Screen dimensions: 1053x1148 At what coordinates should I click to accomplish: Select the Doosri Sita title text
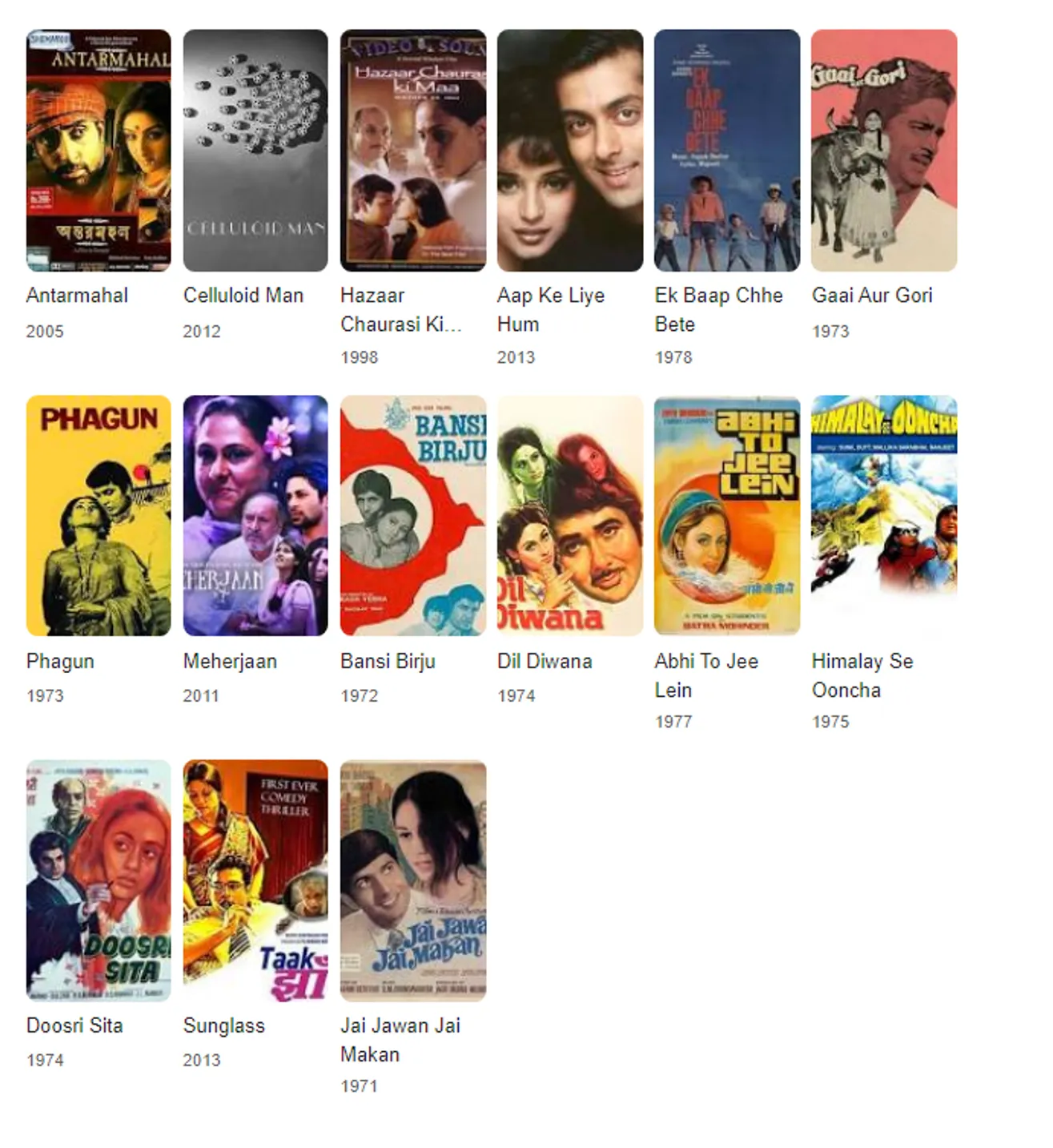74,1025
